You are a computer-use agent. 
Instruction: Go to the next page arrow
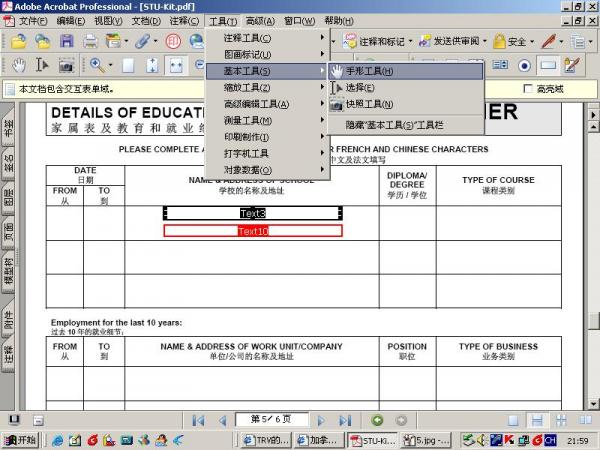tap(321, 420)
